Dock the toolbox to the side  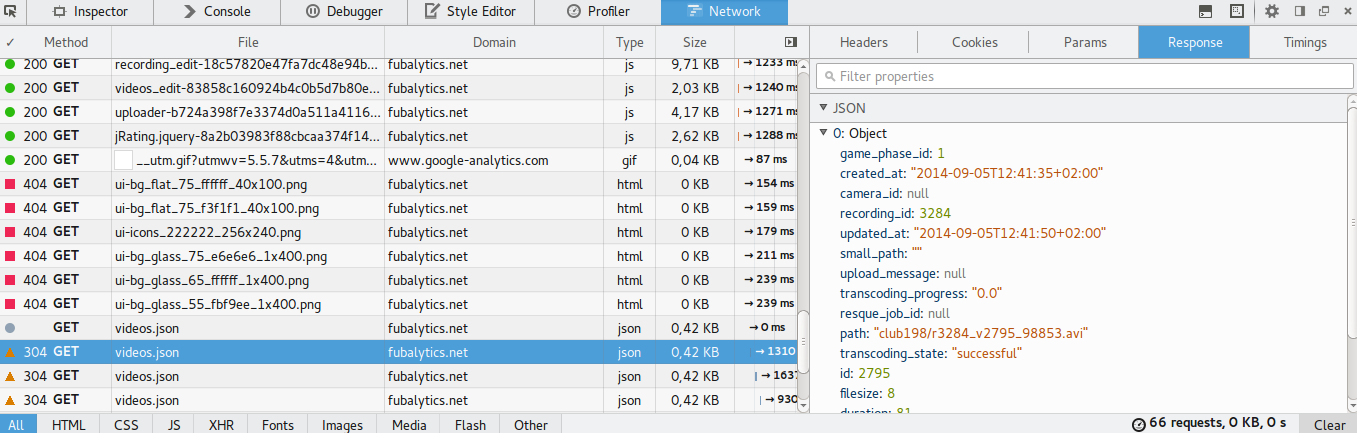[x=1300, y=12]
